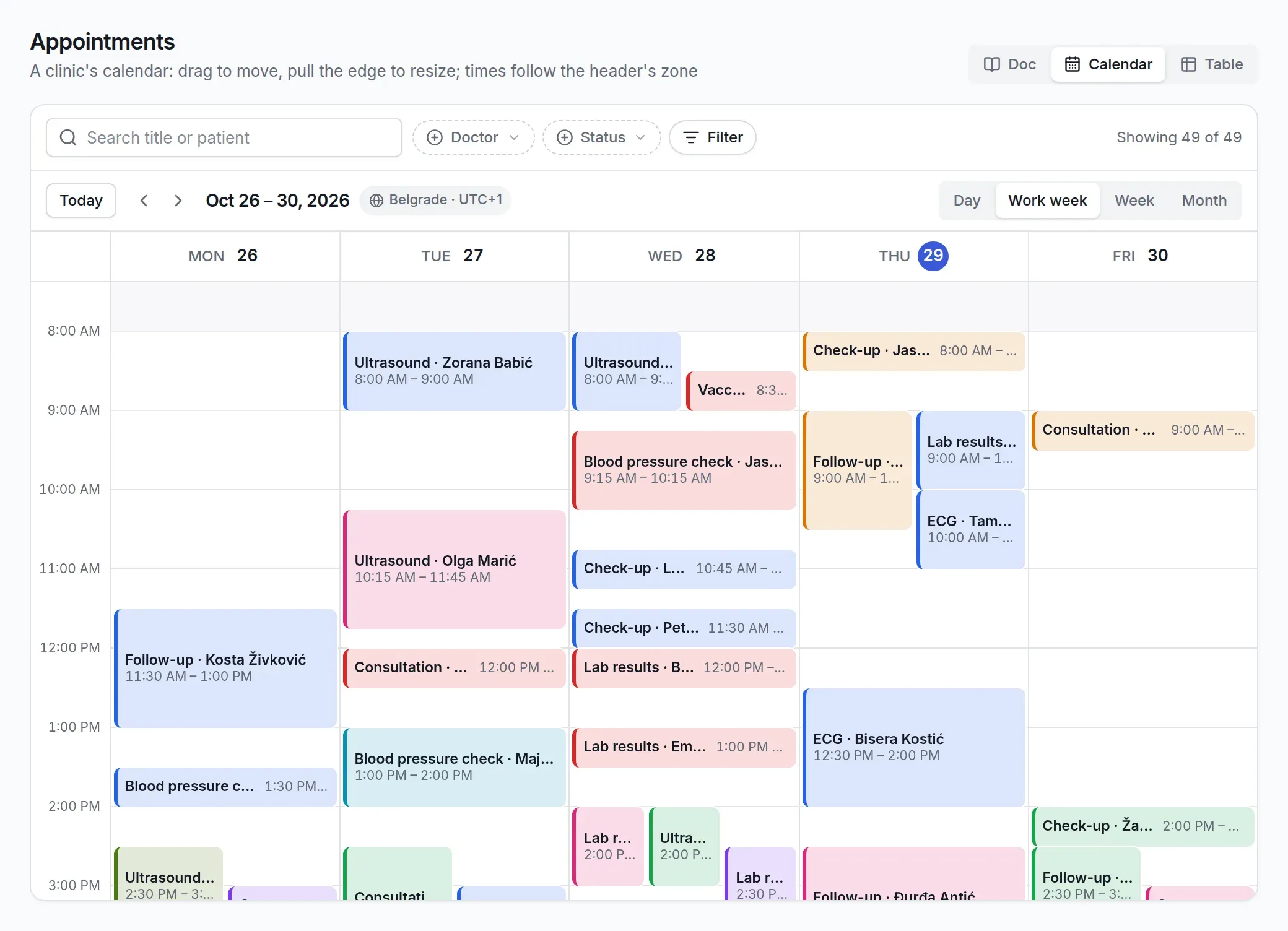This screenshot has height=931, width=1288.
Task: Select the Day view
Action: pyautogui.click(x=967, y=201)
